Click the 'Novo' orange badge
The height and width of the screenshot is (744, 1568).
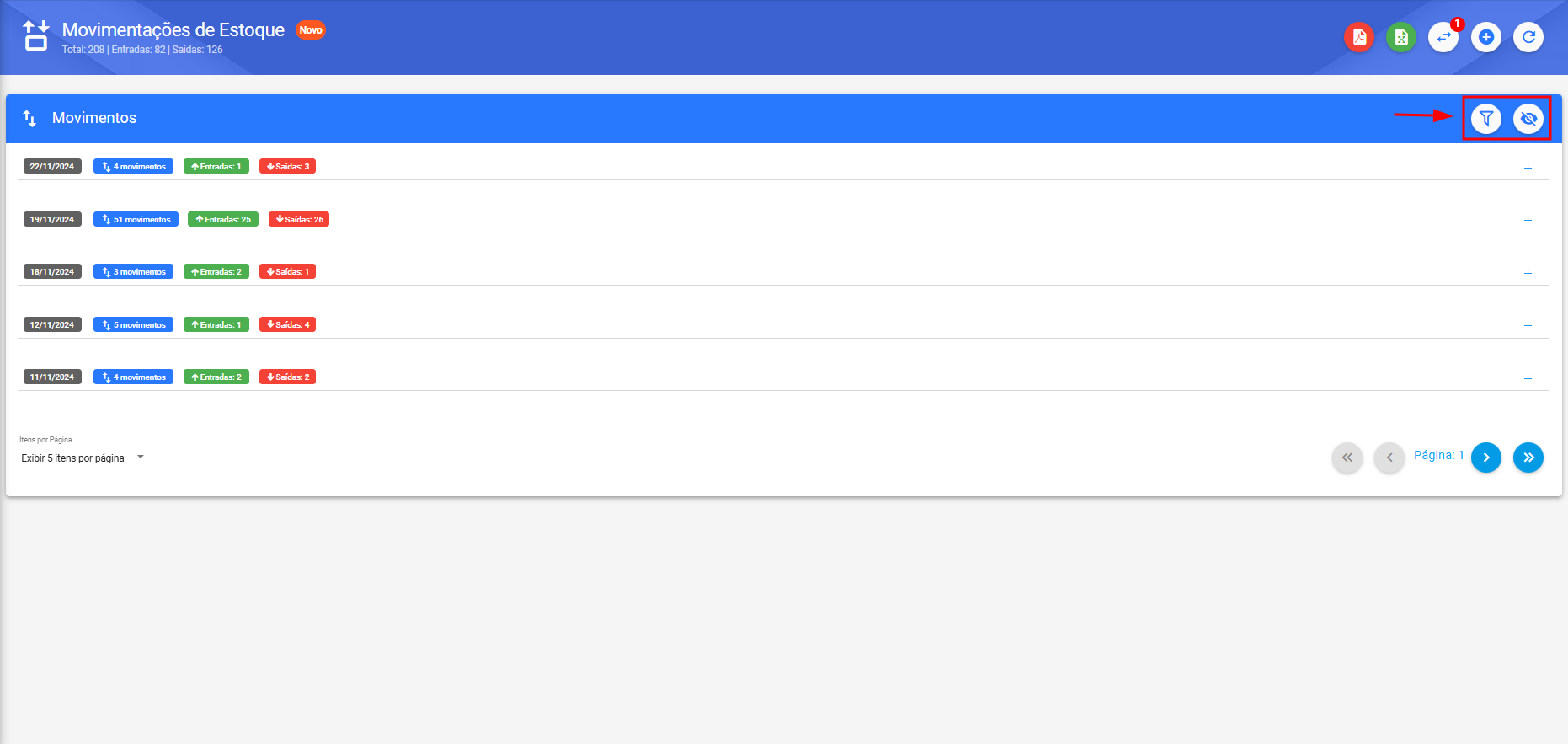pyautogui.click(x=311, y=30)
